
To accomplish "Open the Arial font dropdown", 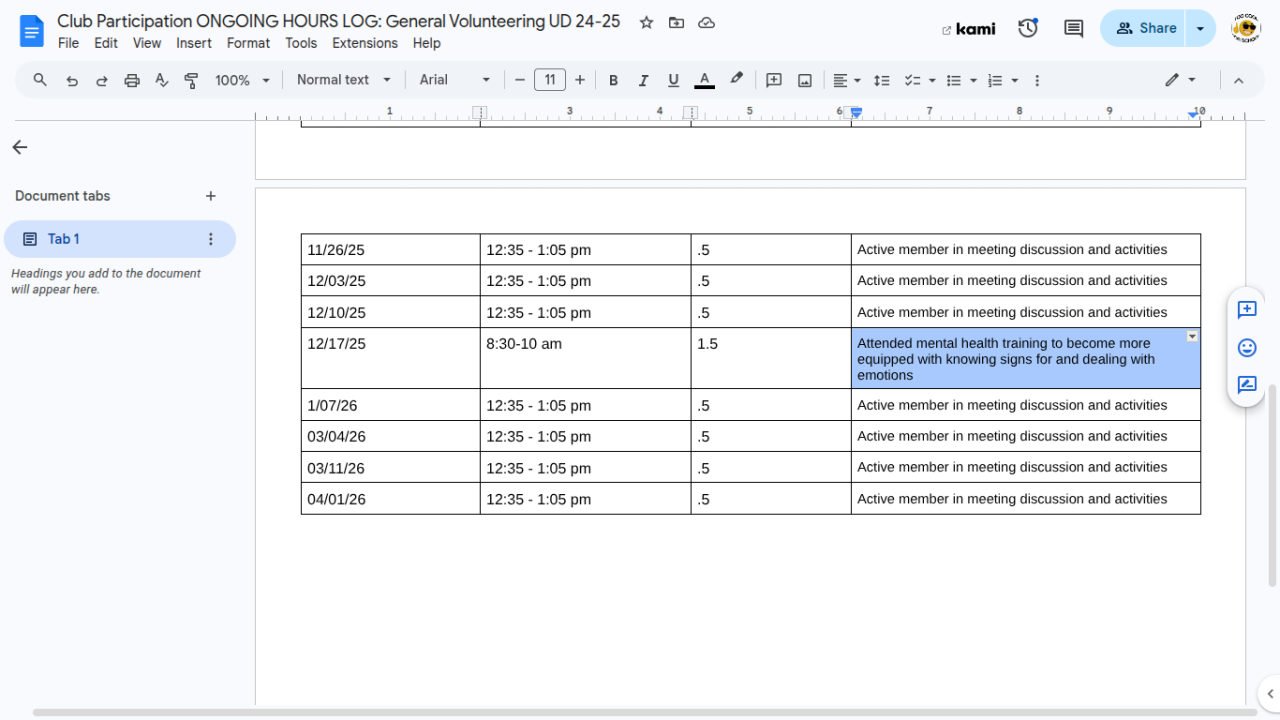I will [x=455, y=80].
